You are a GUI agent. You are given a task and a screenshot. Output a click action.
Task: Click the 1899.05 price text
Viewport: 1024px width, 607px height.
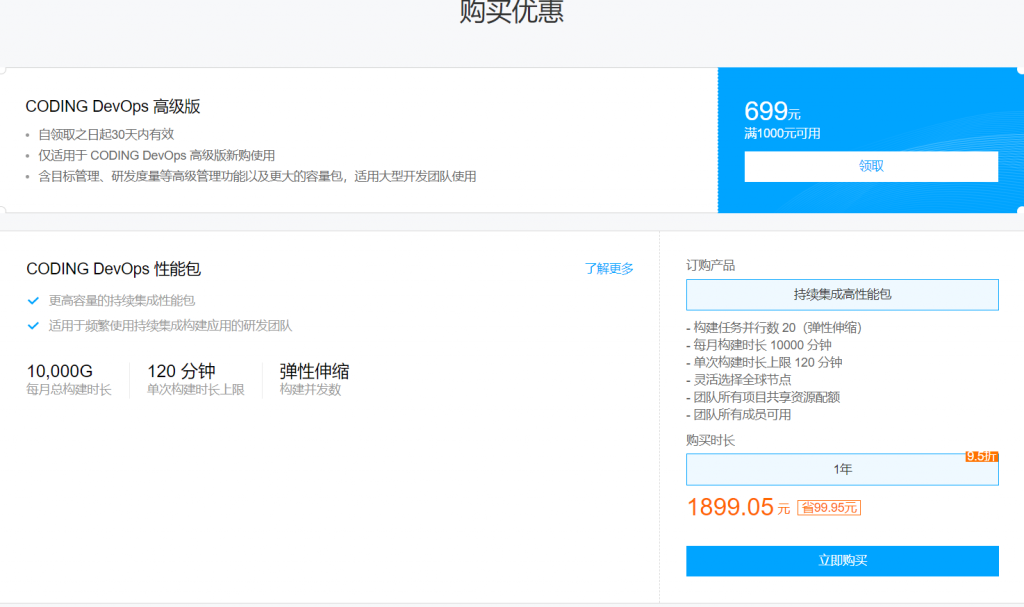(730, 507)
